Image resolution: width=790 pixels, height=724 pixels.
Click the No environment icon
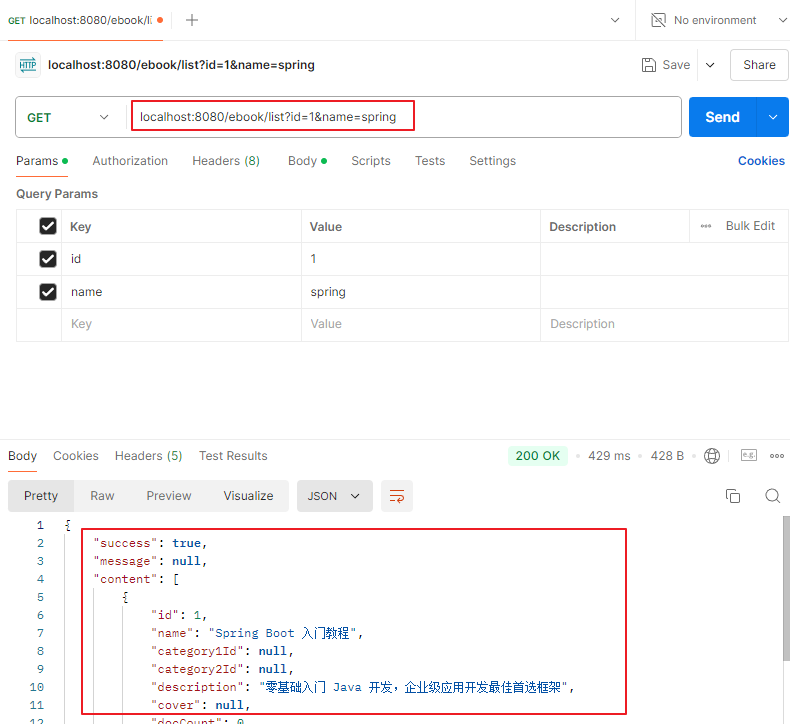click(658, 20)
